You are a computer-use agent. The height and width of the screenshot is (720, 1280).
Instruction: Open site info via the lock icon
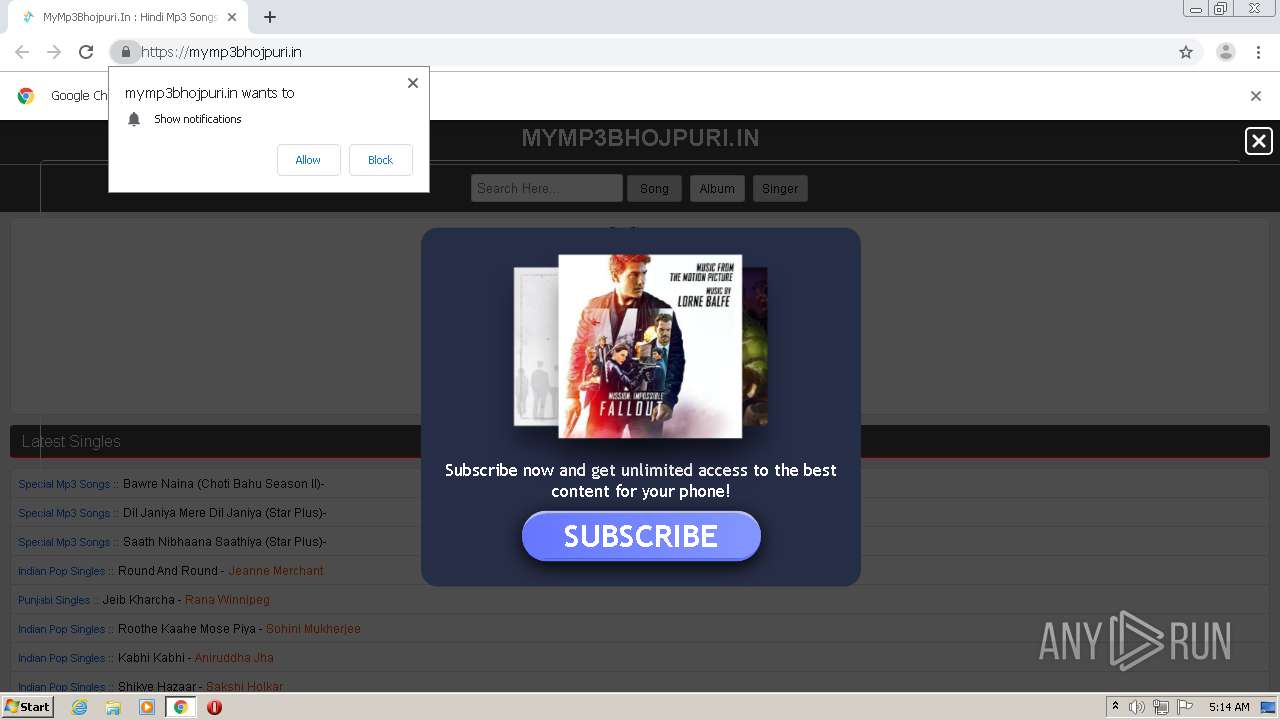tap(125, 52)
